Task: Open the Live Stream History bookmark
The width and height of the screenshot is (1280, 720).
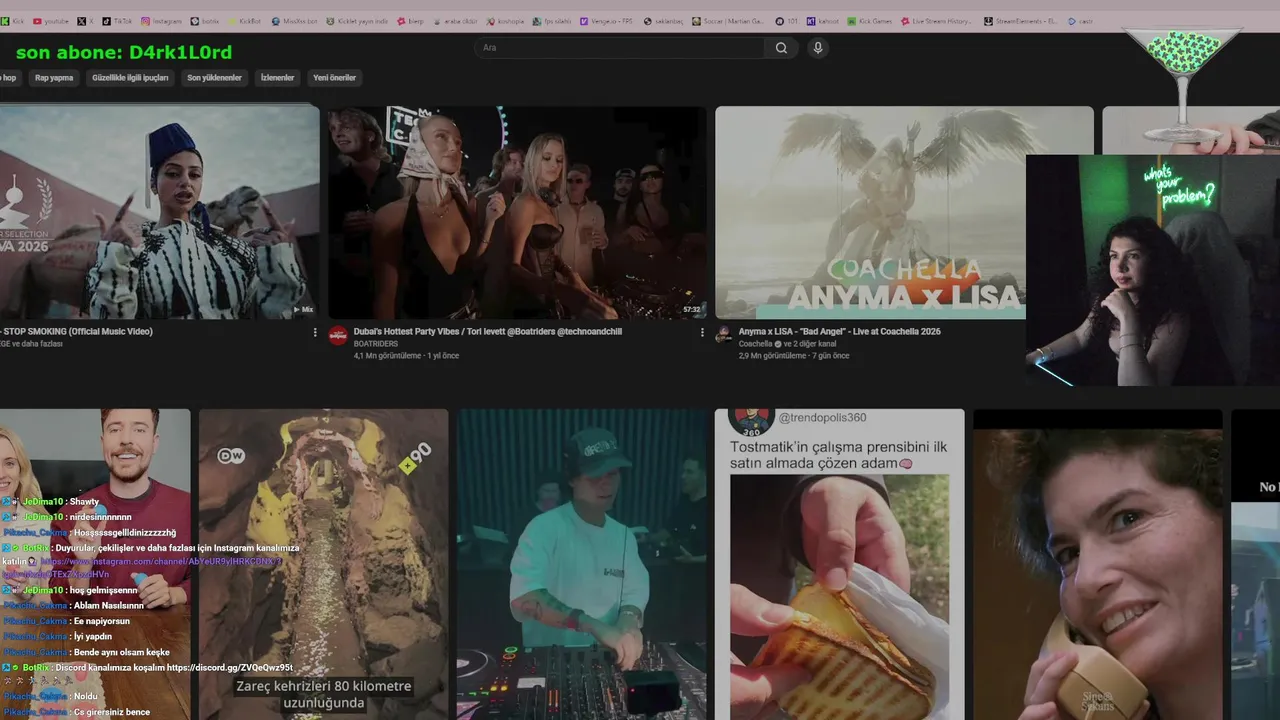Action: click(x=936, y=21)
